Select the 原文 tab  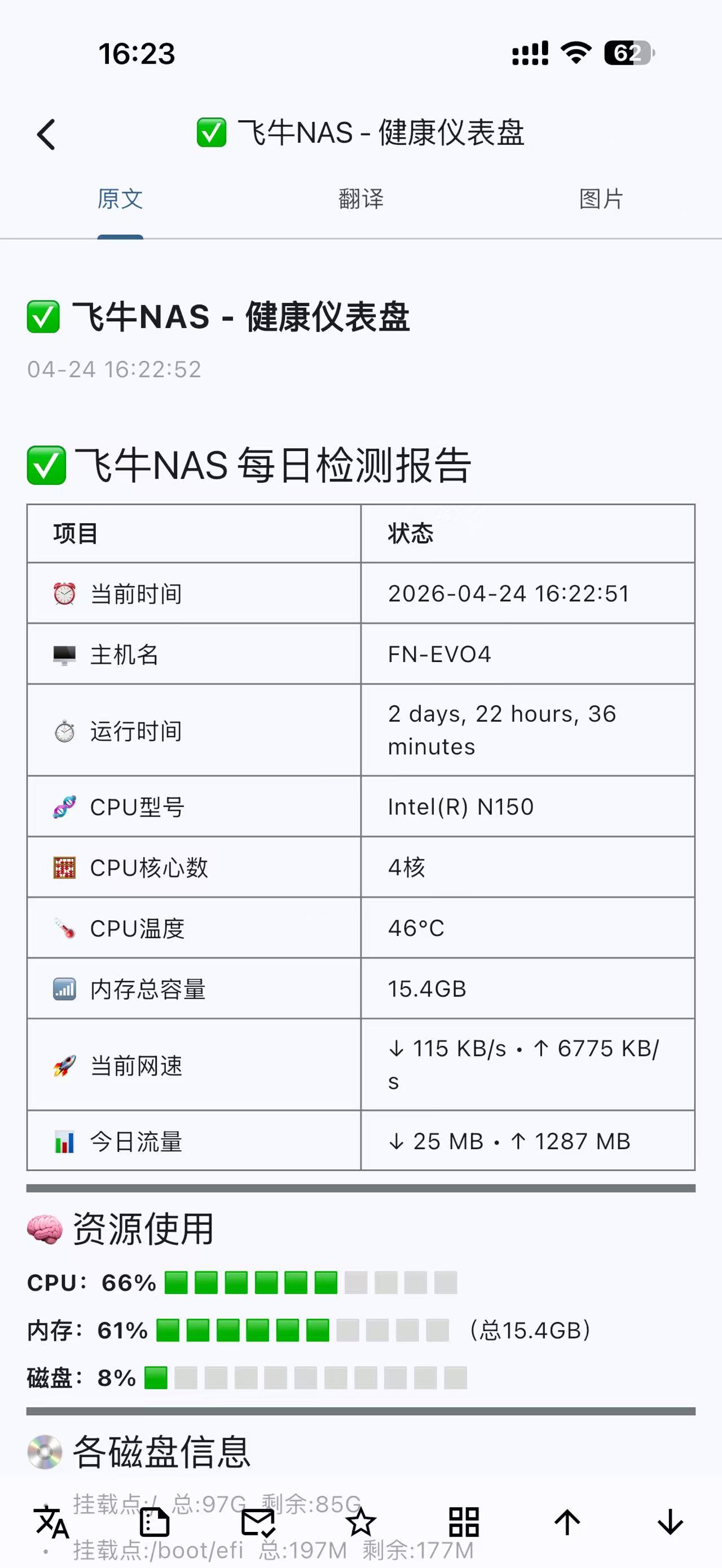[x=121, y=199]
